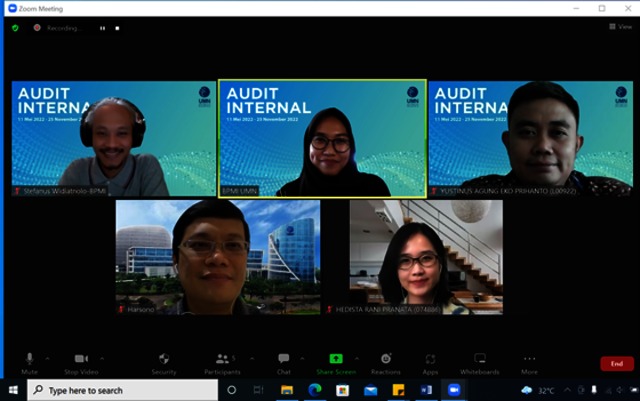Click the red End meeting button
640x401 pixels.
(617, 363)
